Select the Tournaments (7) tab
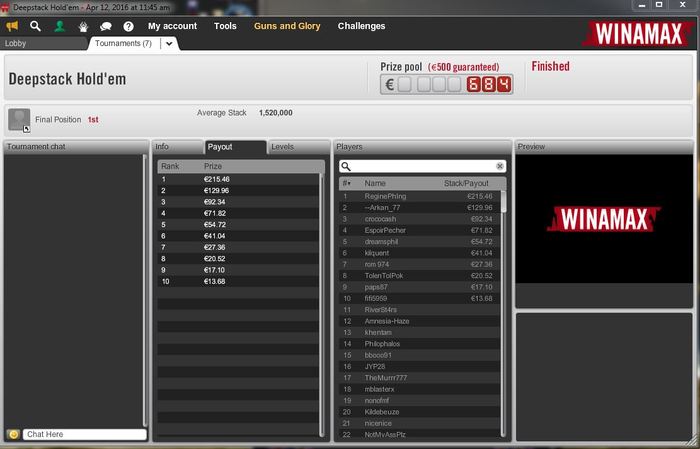Image resolution: width=700 pixels, height=449 pixels. pyautogui.click(x=123, y=43)
